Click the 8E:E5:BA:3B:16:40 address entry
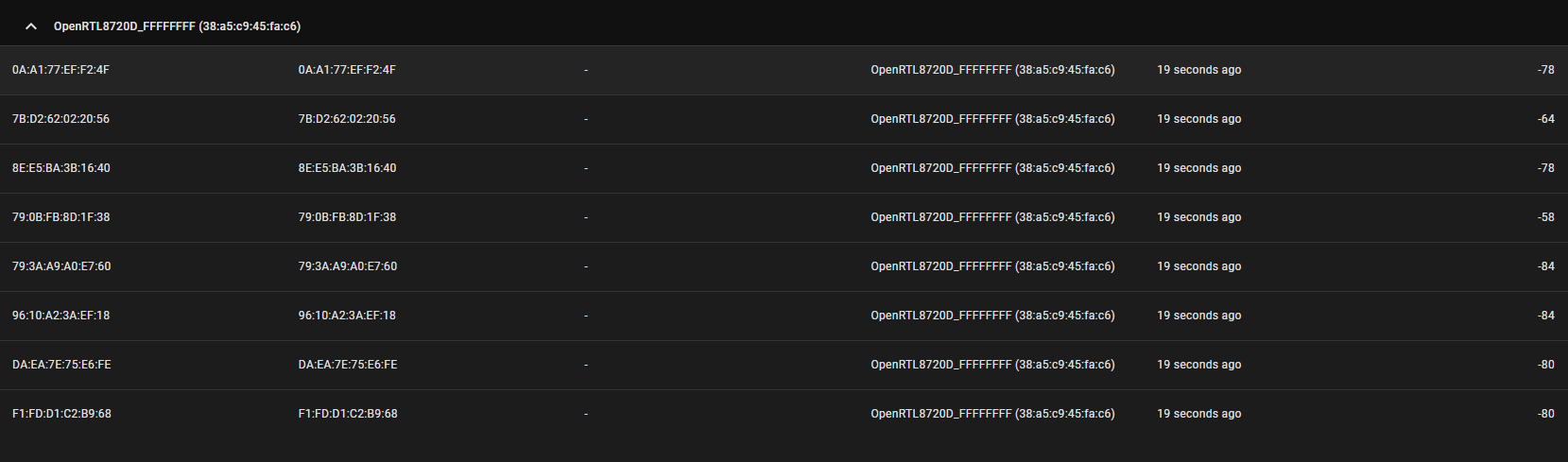Image resolution: width=1568 pixels, height=462 pixels. coord(61,168)
